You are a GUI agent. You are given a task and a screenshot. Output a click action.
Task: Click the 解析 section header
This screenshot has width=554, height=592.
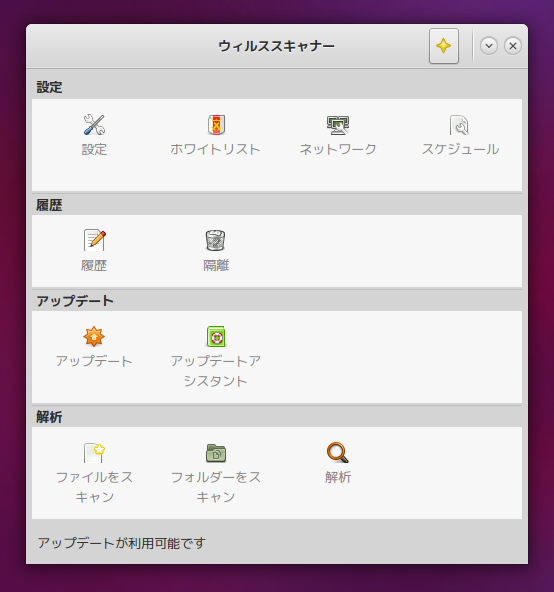[49, 417]
